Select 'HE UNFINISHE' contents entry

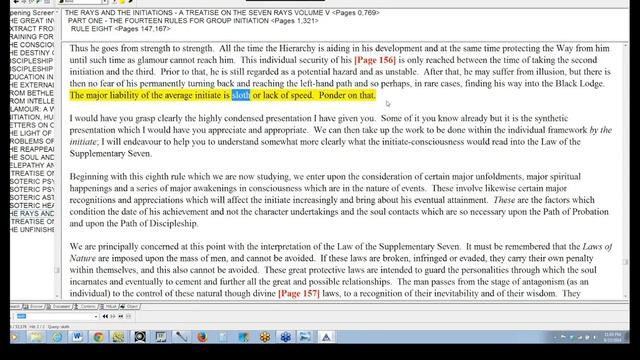click(x=32, y=229)
